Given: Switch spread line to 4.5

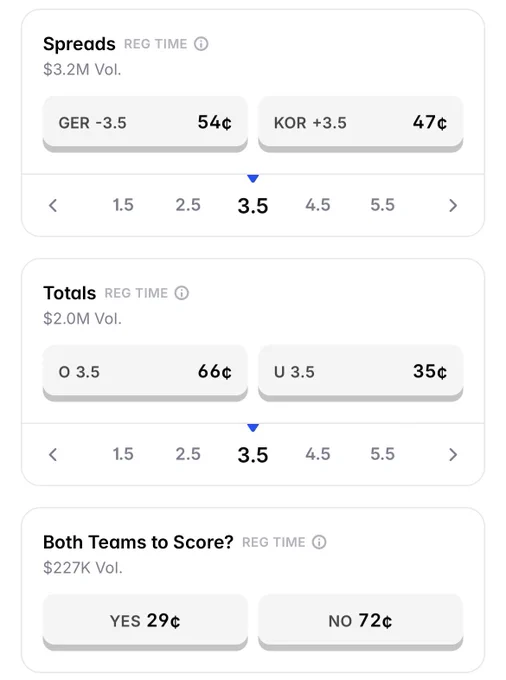Looking at the screenshot, I should [318, 205].
